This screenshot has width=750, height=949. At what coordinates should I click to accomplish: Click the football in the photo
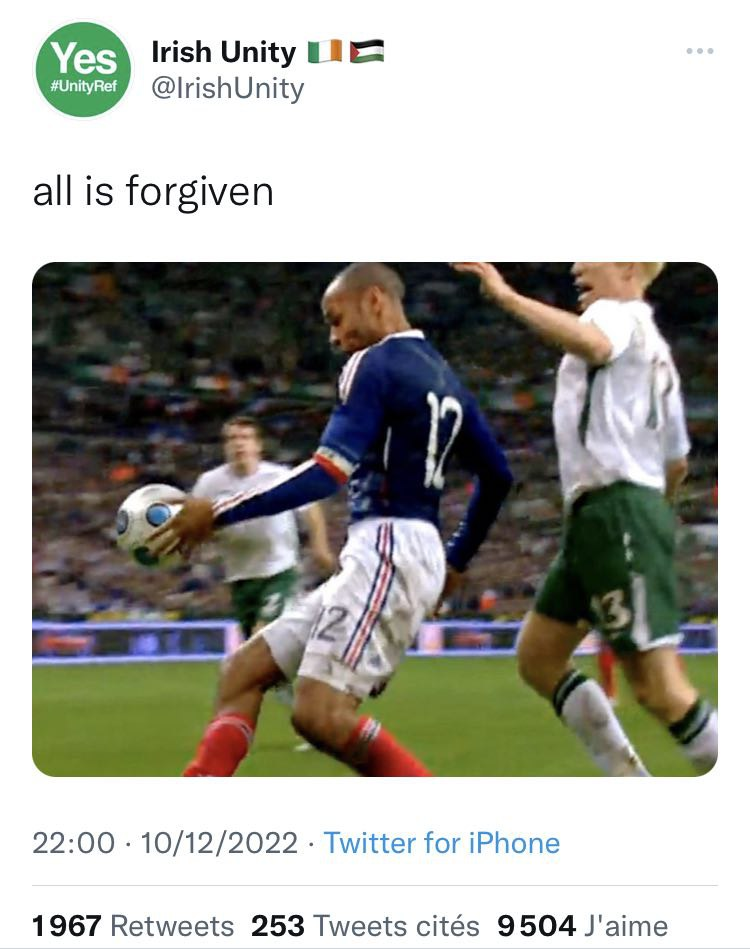pyautogui.click(x=151, y=524)
